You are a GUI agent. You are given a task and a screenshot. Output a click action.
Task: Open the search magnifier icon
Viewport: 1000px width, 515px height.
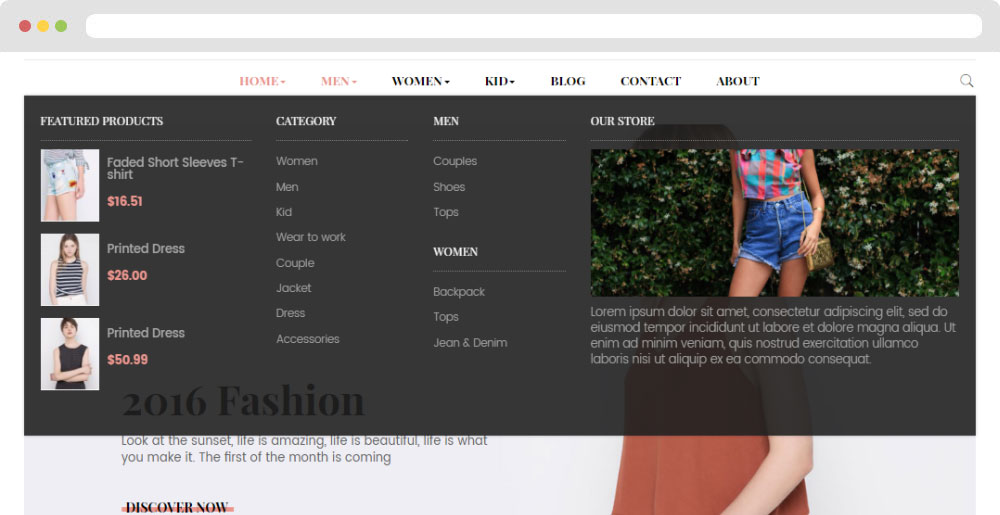coord(966,80)
